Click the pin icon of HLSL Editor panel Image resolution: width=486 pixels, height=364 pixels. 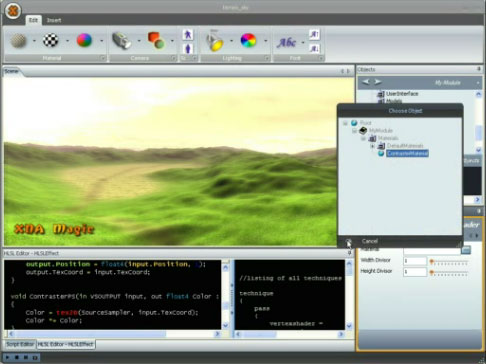349,253
